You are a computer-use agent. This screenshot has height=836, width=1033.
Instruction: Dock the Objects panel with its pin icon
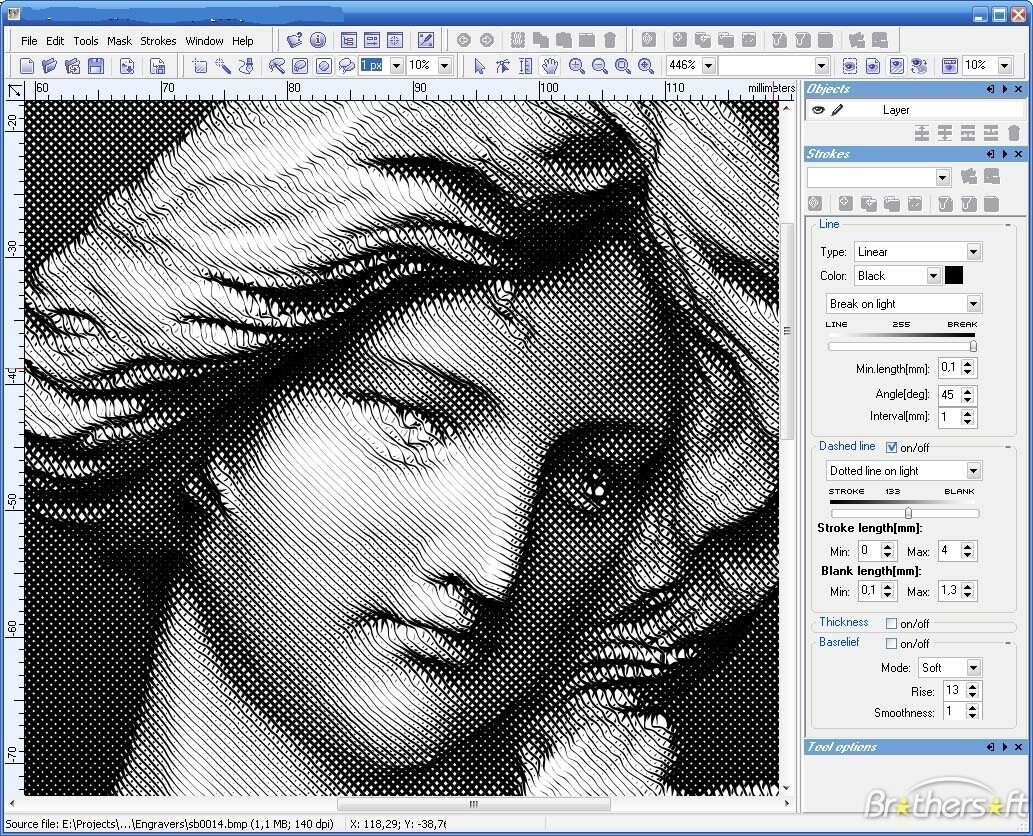(x=990, y=89)
